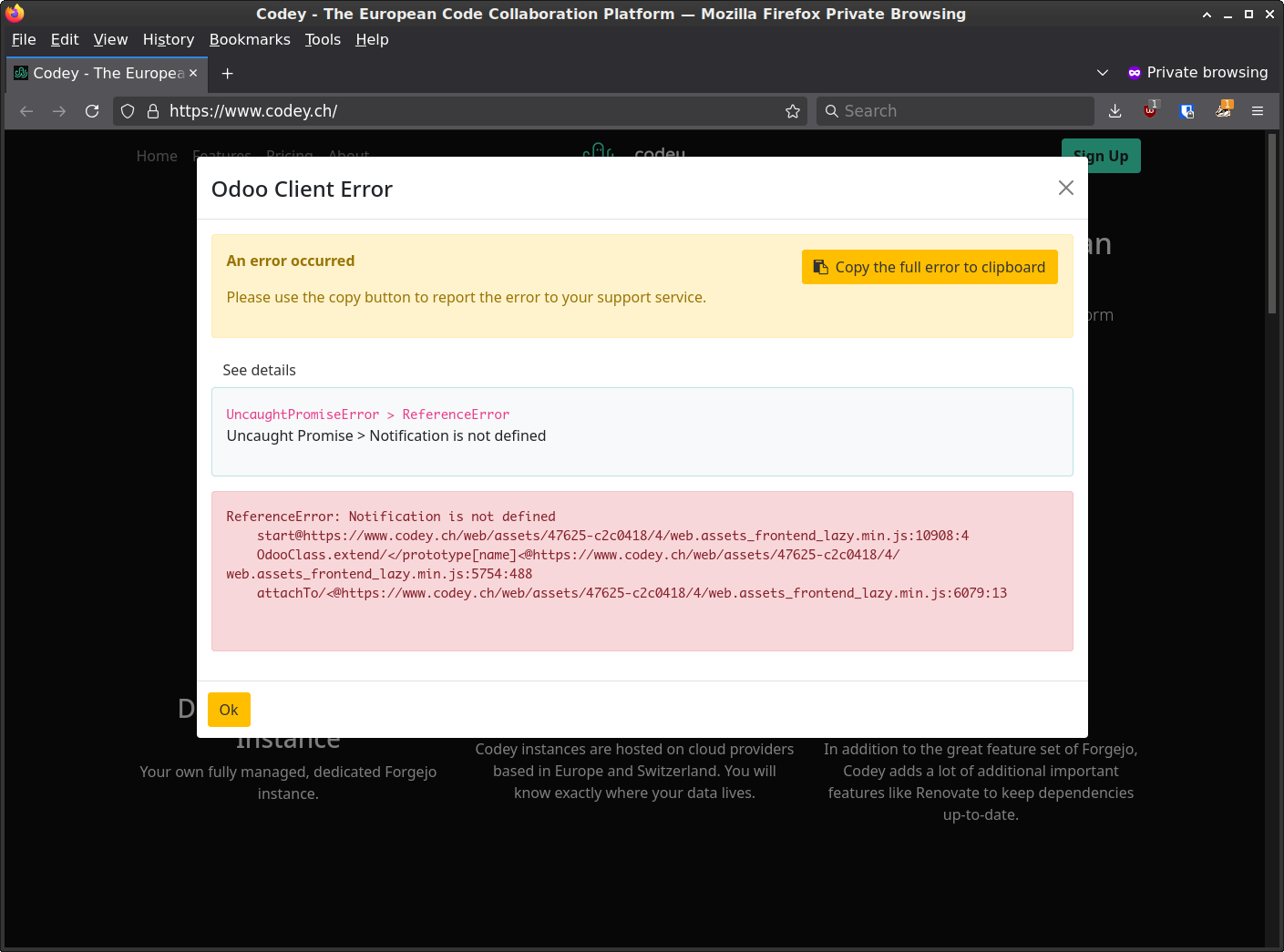Toggle the See details section
Viewport: 1284px width, 952px height.
coord(260,370)
